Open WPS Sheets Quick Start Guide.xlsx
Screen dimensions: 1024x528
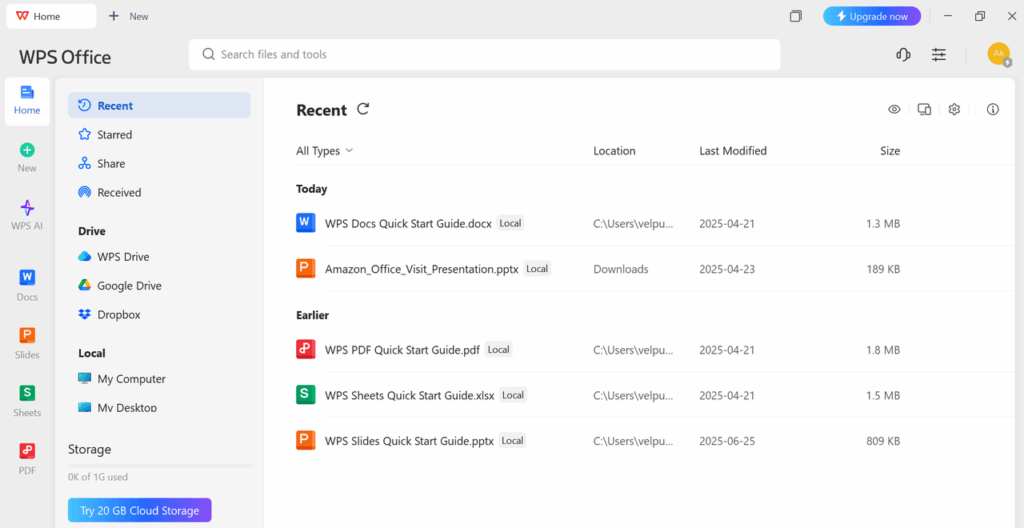410,395
